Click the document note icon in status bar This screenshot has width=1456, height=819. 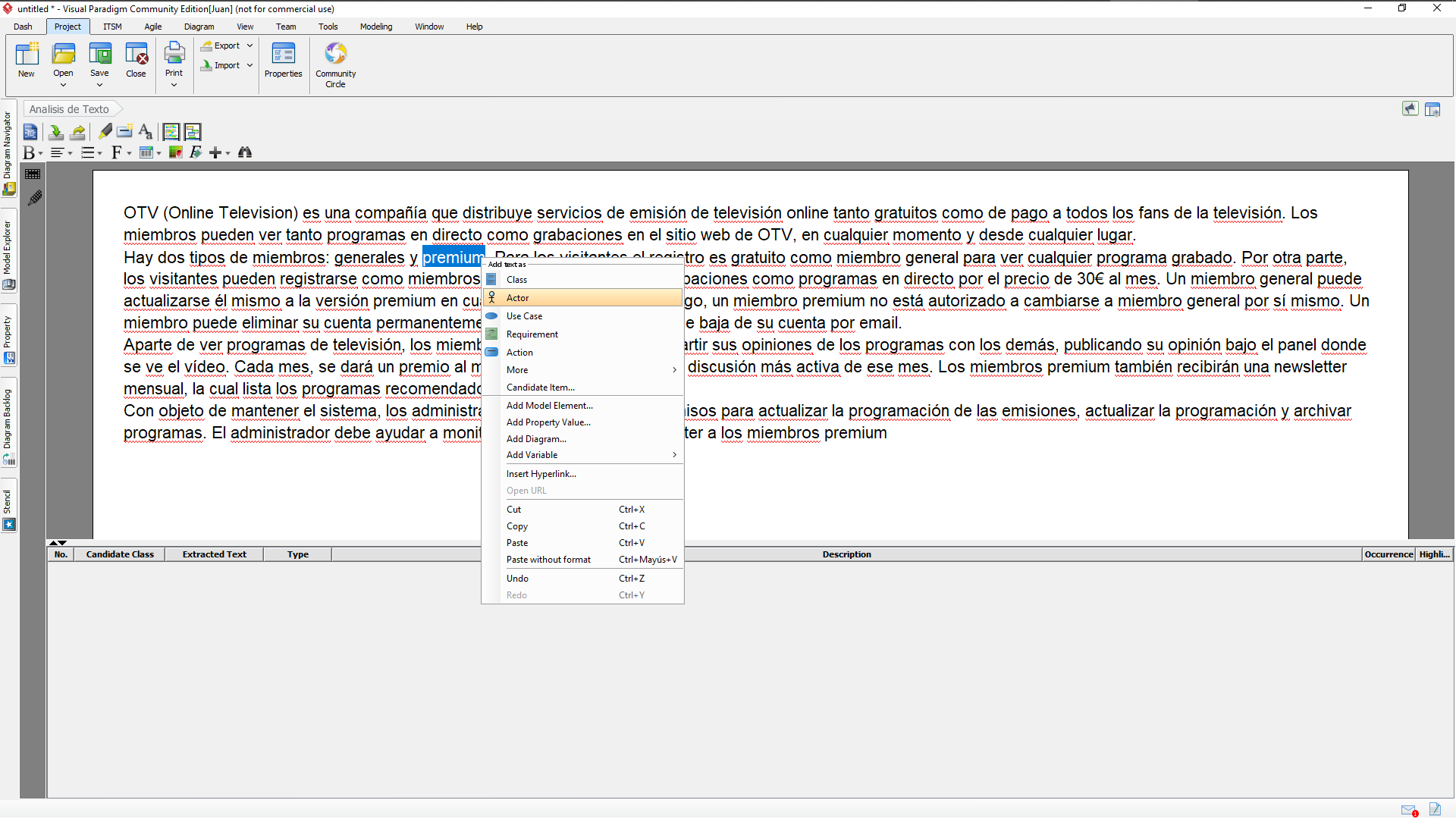point(1435,809)
